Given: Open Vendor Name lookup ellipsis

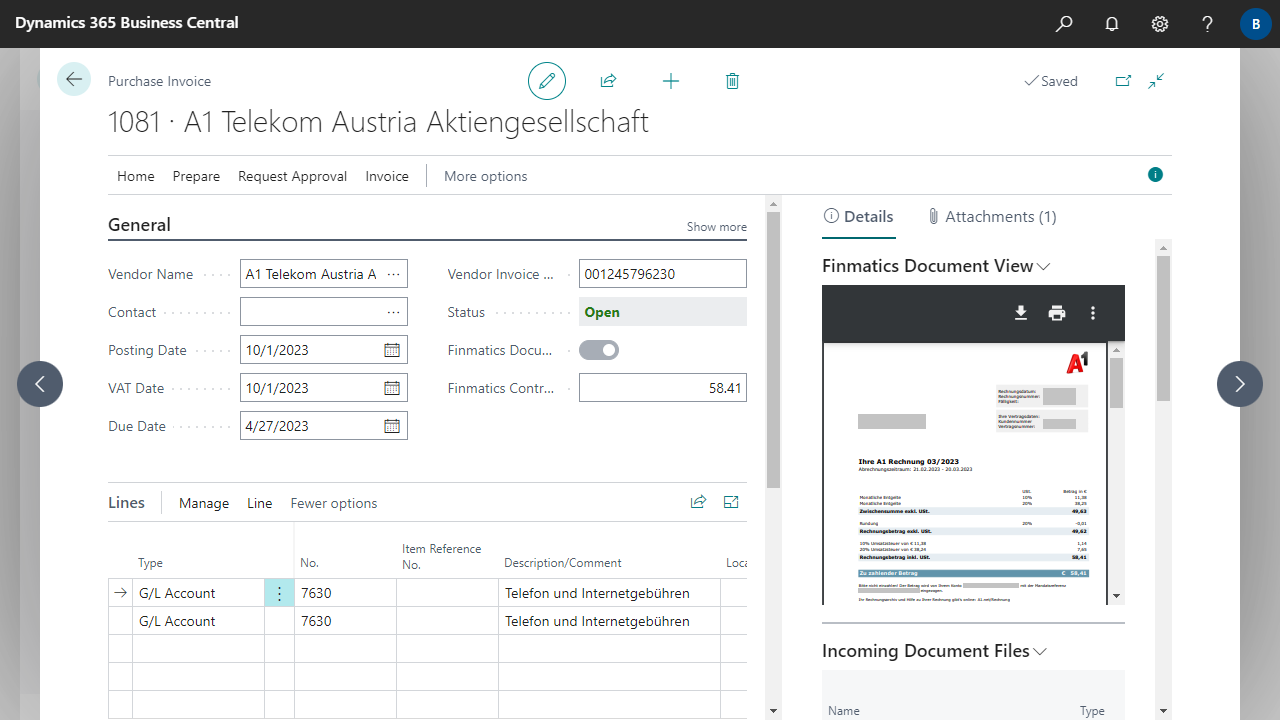Looking at the screenshot, I should 393,274.
